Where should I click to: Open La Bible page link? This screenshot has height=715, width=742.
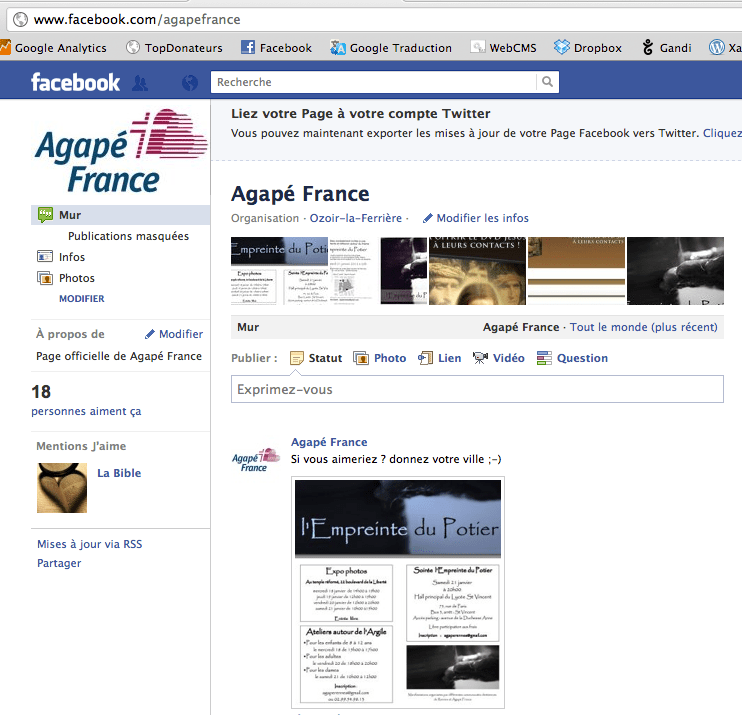[119, 473]
